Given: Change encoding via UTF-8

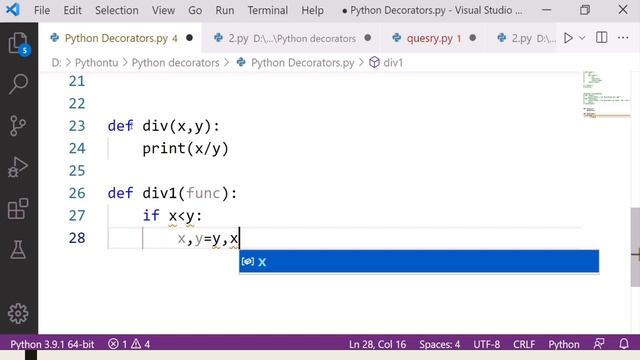Looking at the screenshot, I should tap(487, 344).
